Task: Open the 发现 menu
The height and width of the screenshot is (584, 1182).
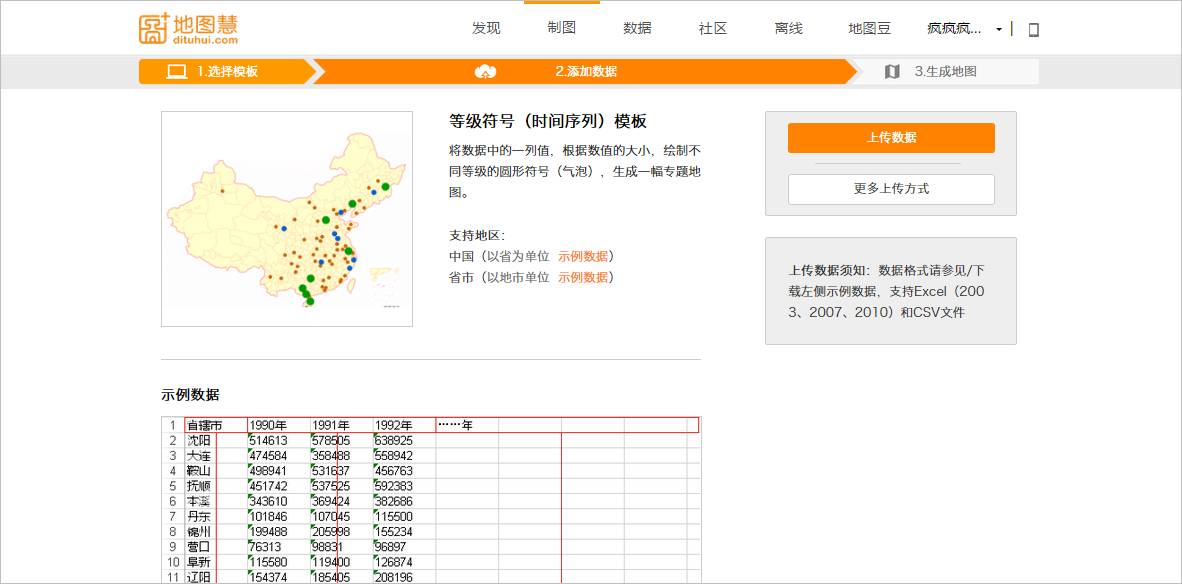Action: point(486,29)
